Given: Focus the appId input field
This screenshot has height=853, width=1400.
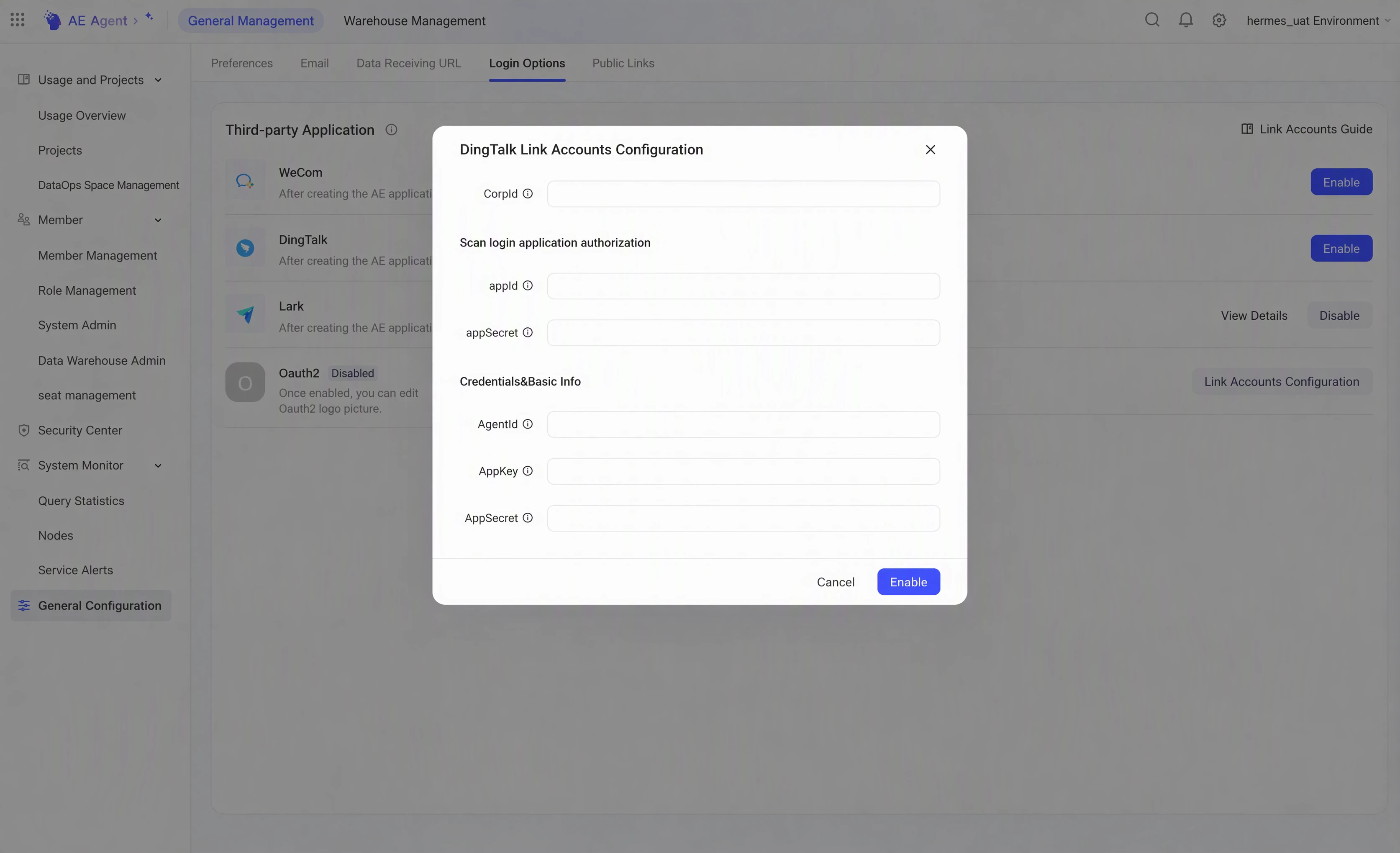Looking at the screenshot, I should (743, 285).
